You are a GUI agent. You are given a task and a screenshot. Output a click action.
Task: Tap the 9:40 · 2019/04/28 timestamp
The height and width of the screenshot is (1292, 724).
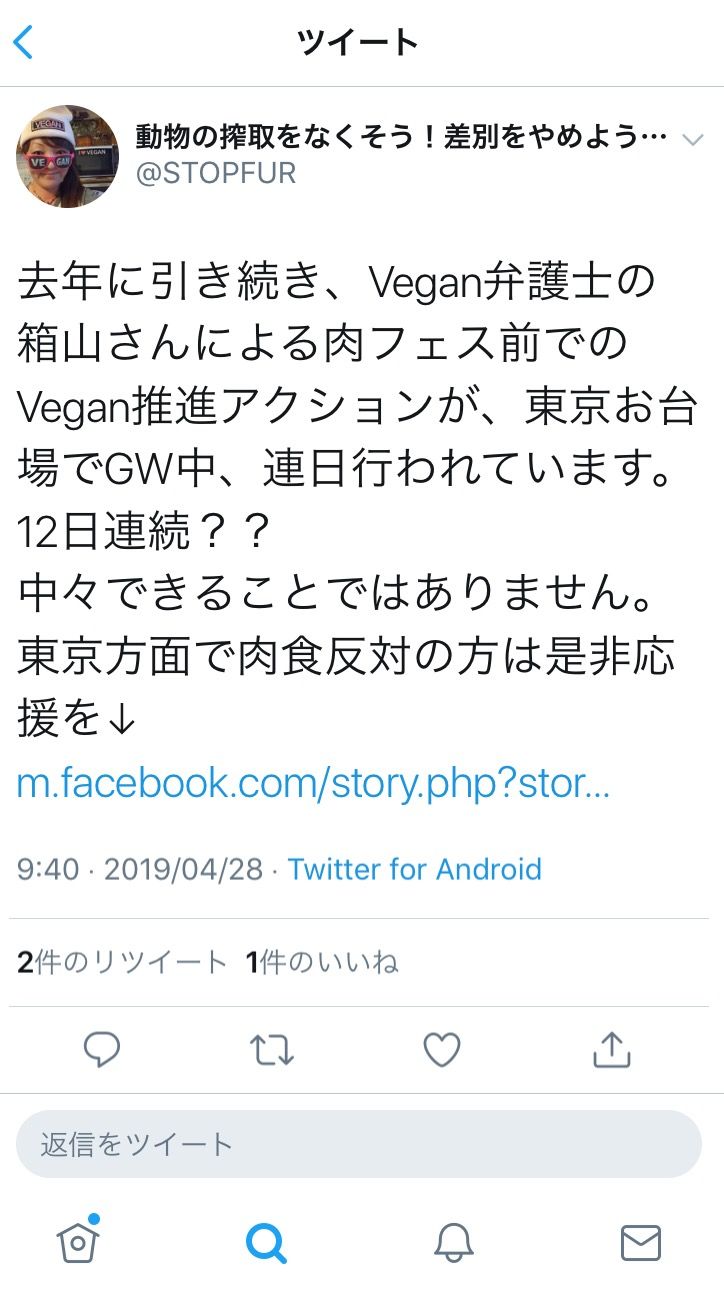140,868
